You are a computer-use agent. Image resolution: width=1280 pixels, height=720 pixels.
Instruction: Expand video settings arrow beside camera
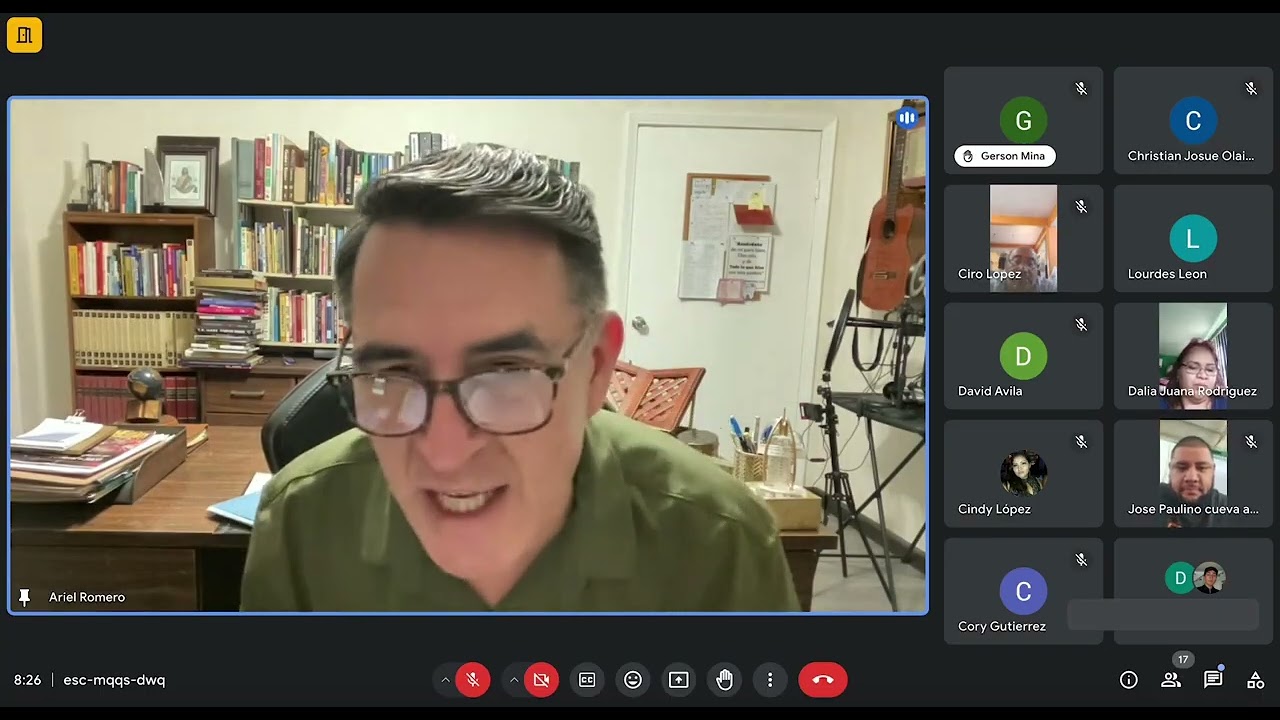point(514,680)
